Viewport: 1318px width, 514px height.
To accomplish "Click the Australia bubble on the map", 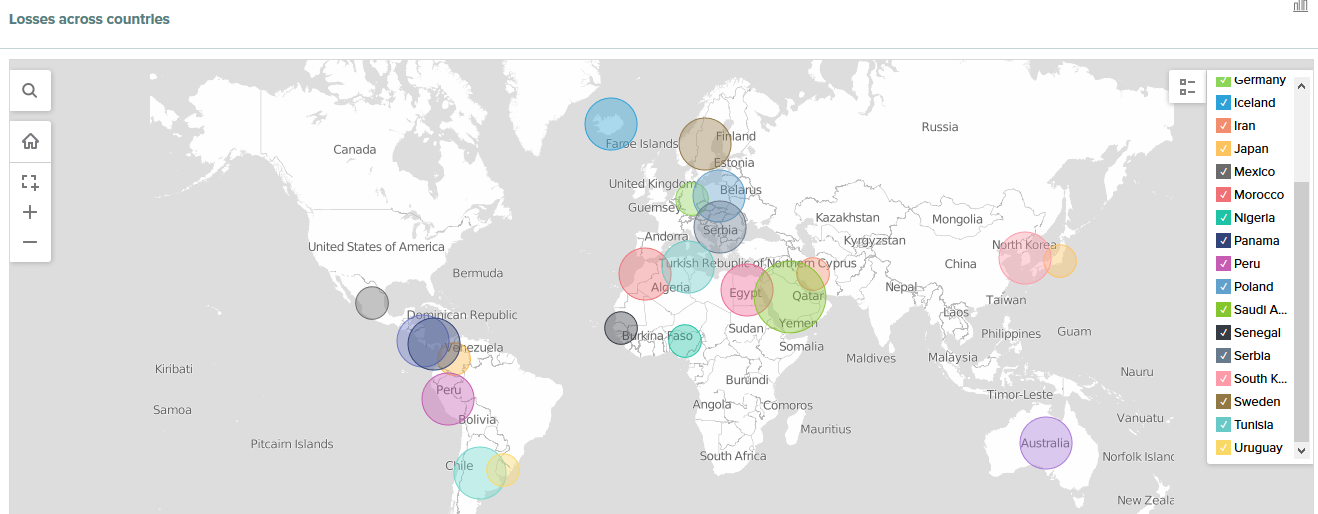I will [x=1045, y=443].
